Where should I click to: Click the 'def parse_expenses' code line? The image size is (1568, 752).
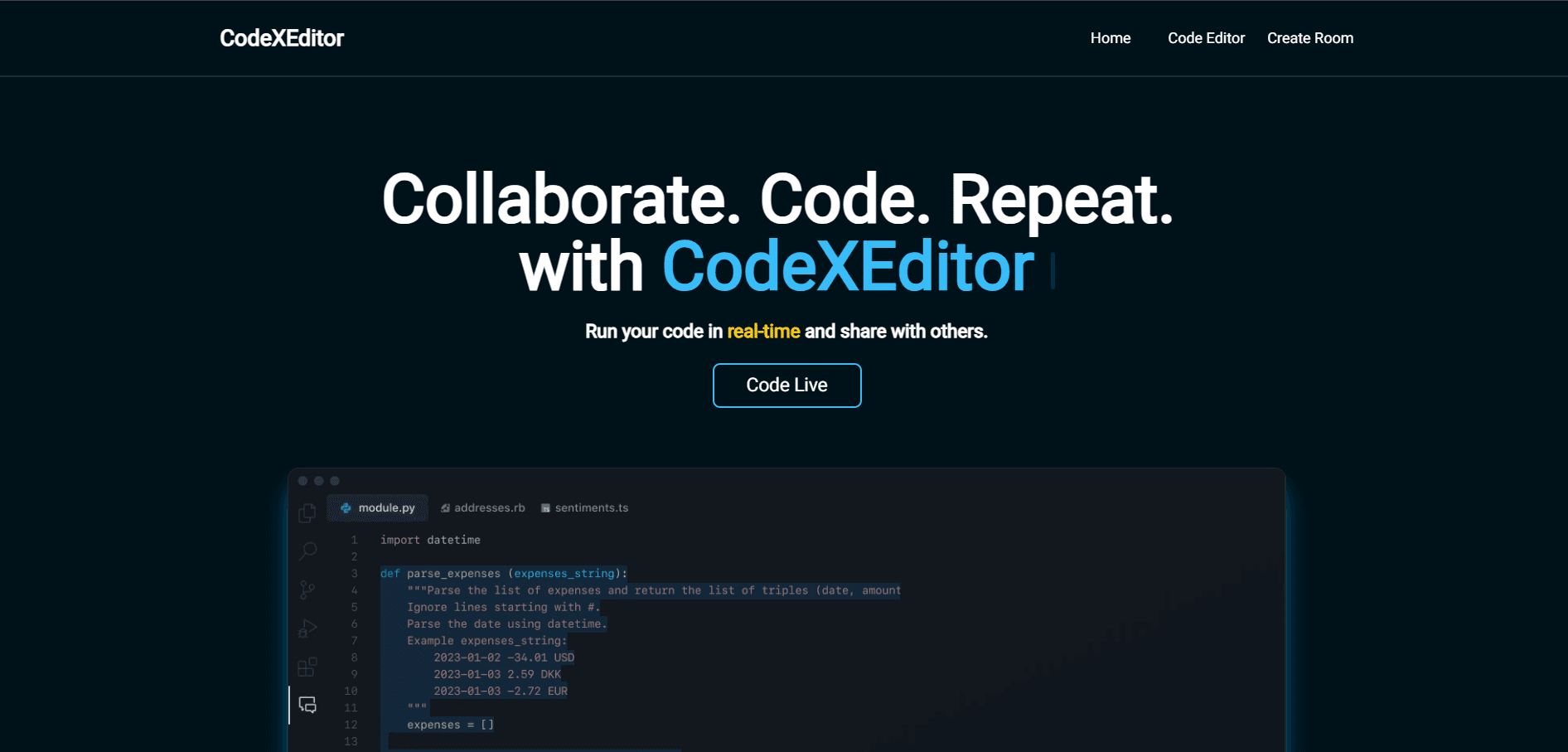pyautogui.click(x=504, y=574)
